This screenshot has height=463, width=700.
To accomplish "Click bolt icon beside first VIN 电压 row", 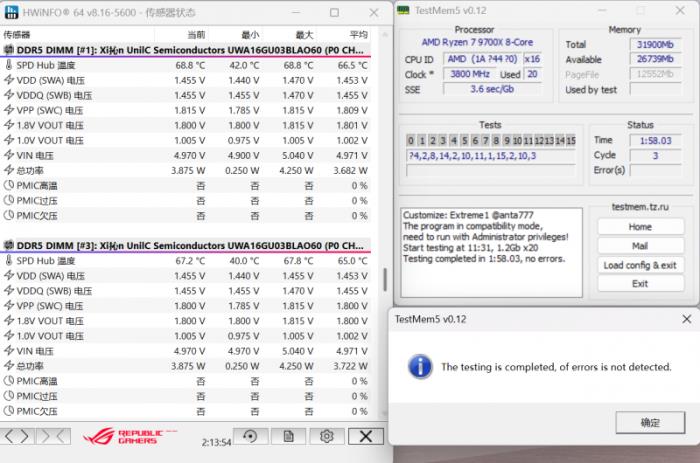I will (8, 155).
